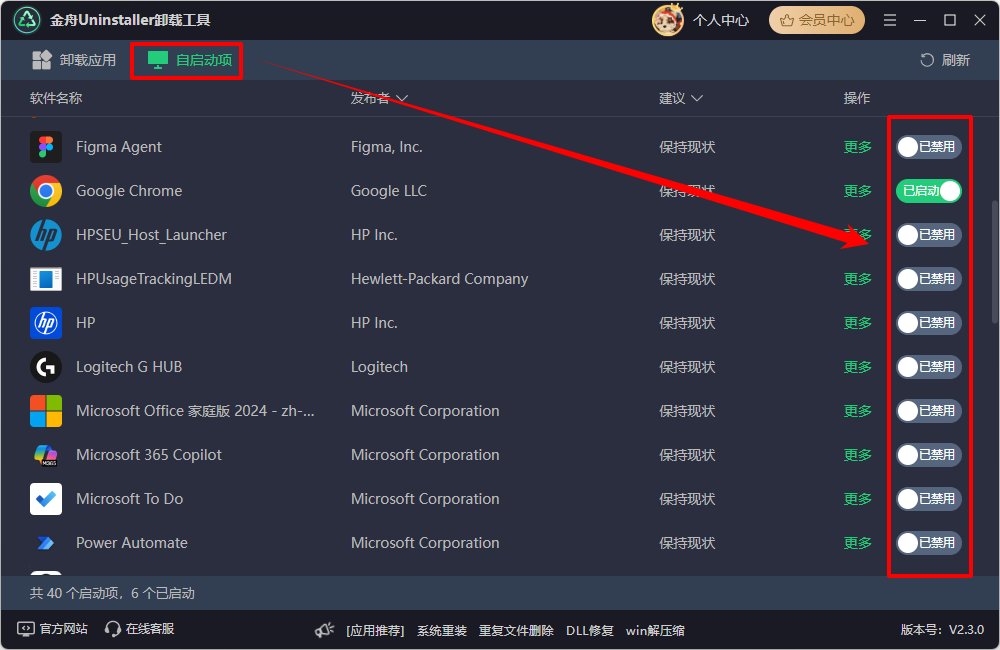Click the HPSEU_Host_Launcher HP icon
The width and height of the screenshot is (1000, 650).
(46, 235)
